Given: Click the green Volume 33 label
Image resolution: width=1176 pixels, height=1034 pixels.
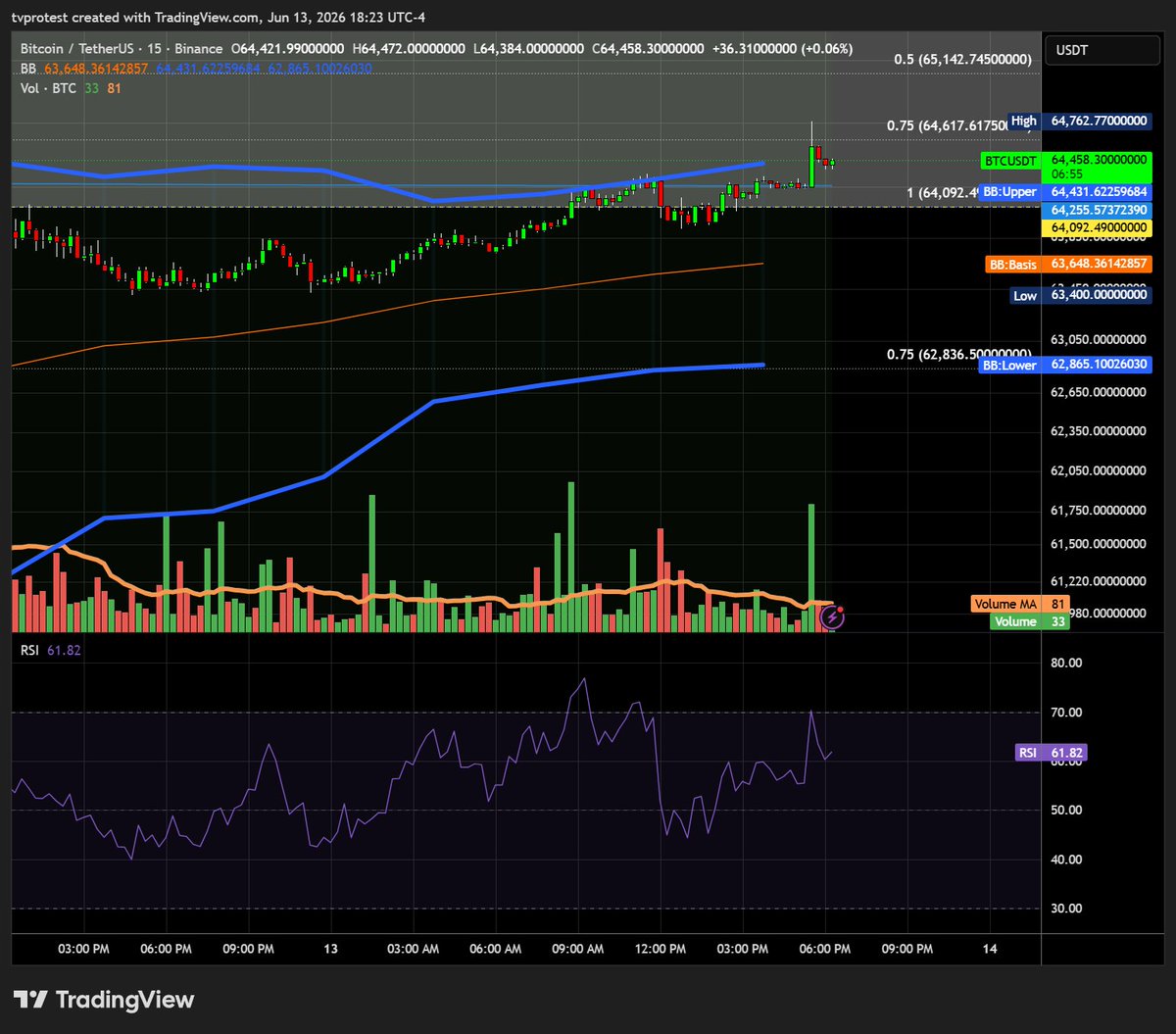Looking at the screenshot, I should 1030,621.
